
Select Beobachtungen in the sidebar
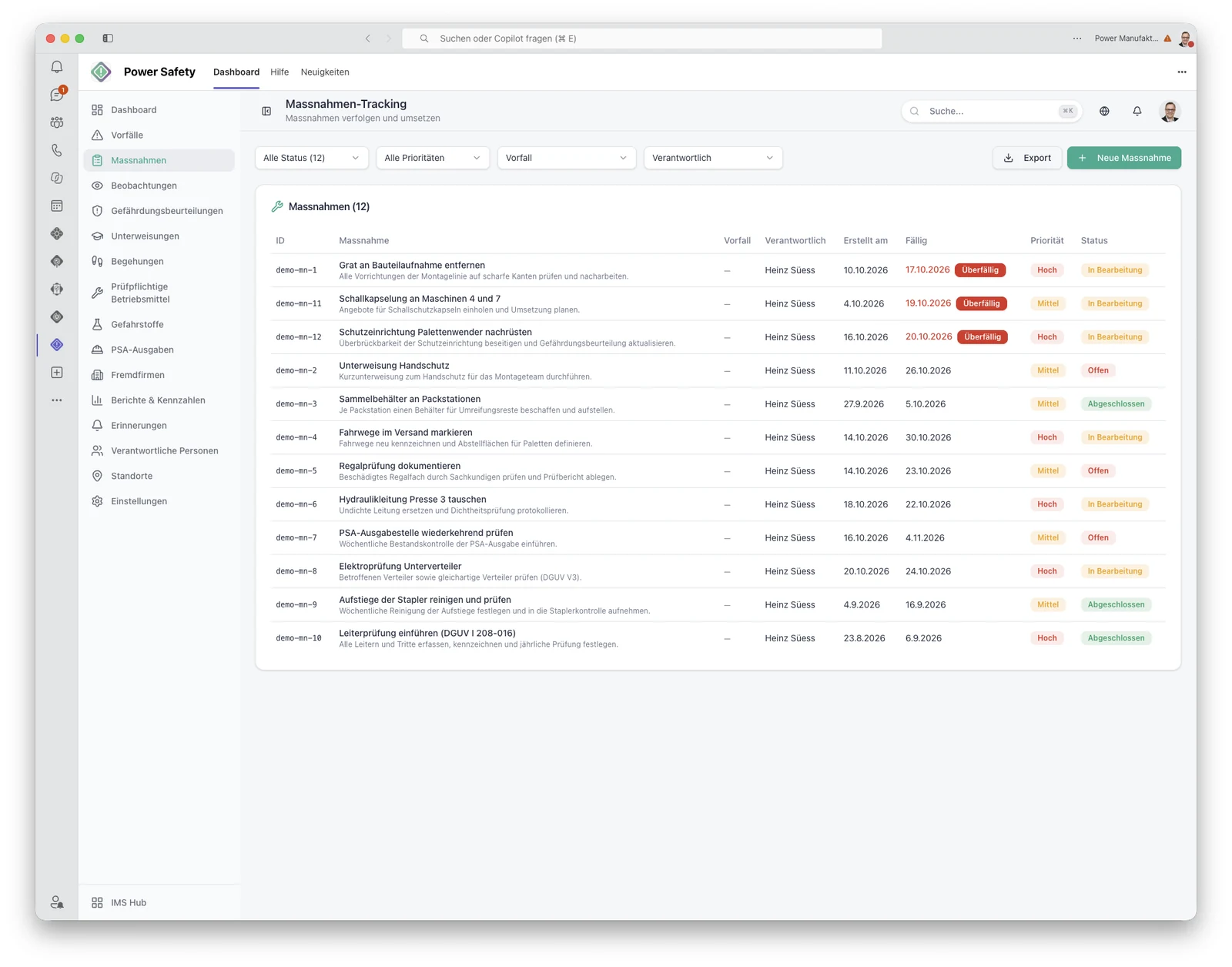(159, 186)
